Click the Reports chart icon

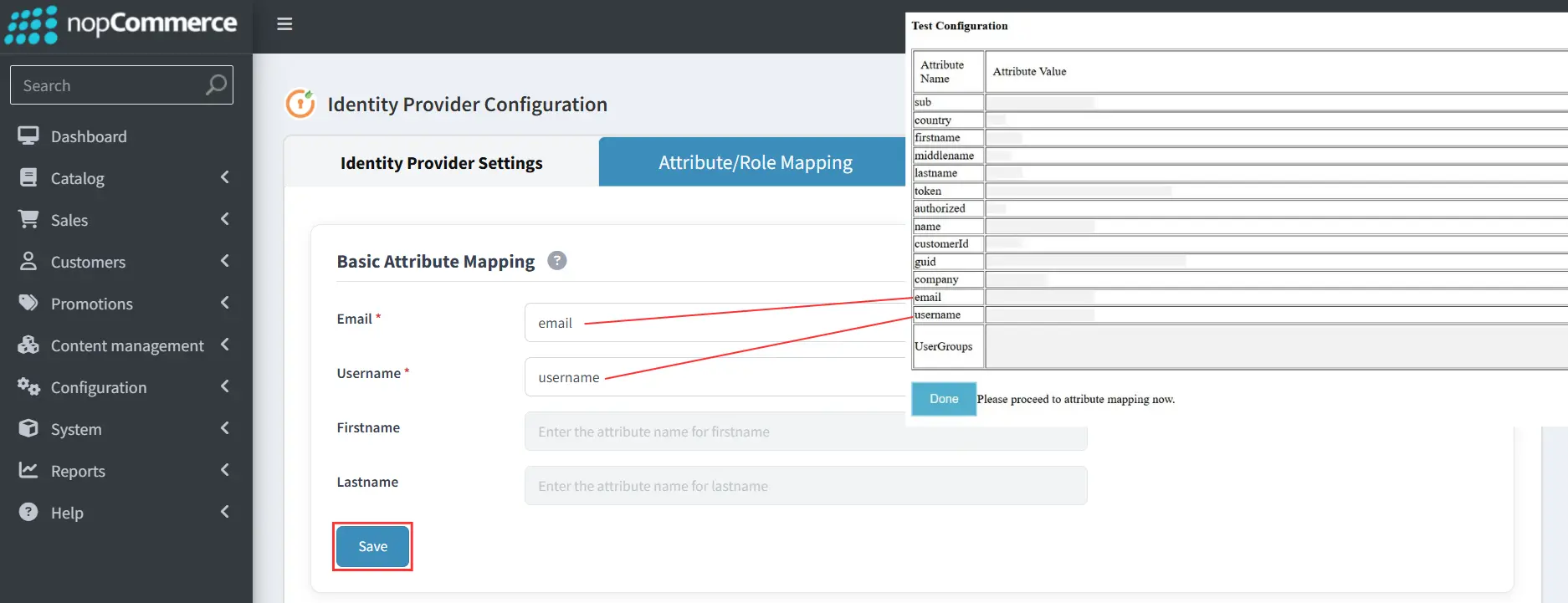tap(28, 470)
